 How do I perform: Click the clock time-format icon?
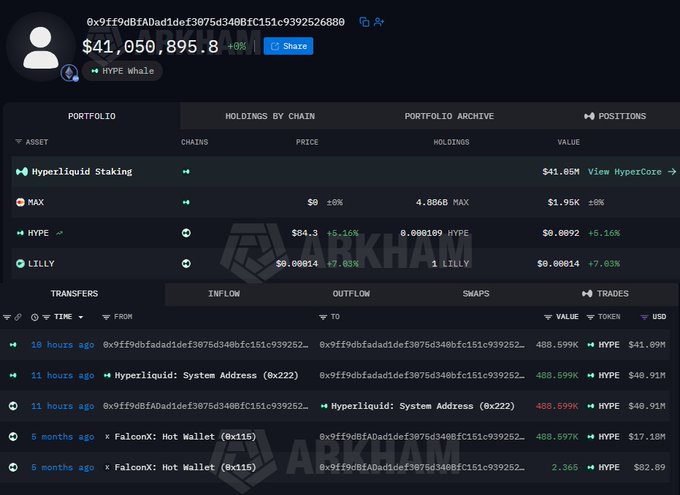(35, 317)
